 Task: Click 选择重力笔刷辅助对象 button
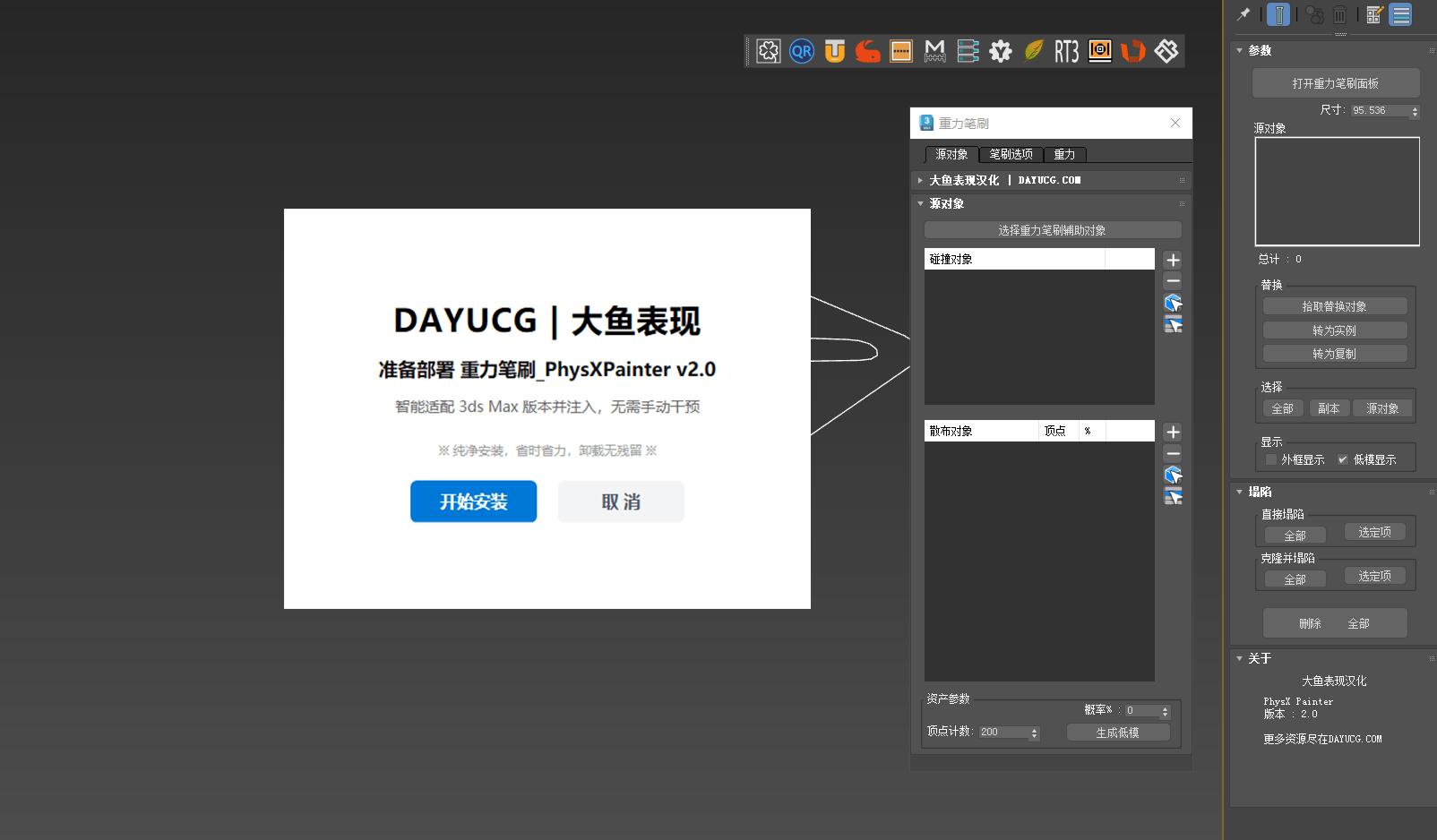pos(1053,230)
